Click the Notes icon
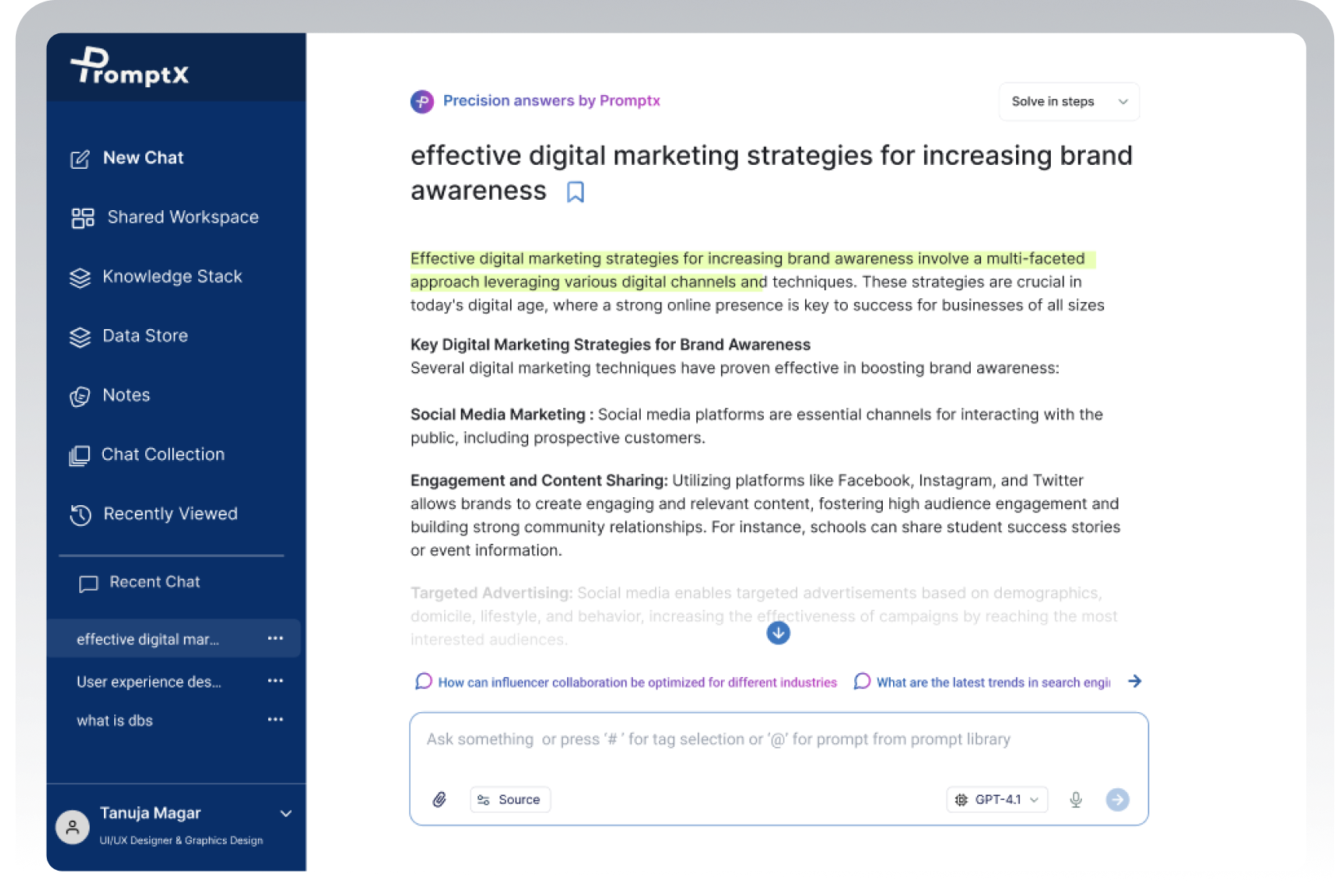The width and height of the screenshot is (1342, 896). 80,396
